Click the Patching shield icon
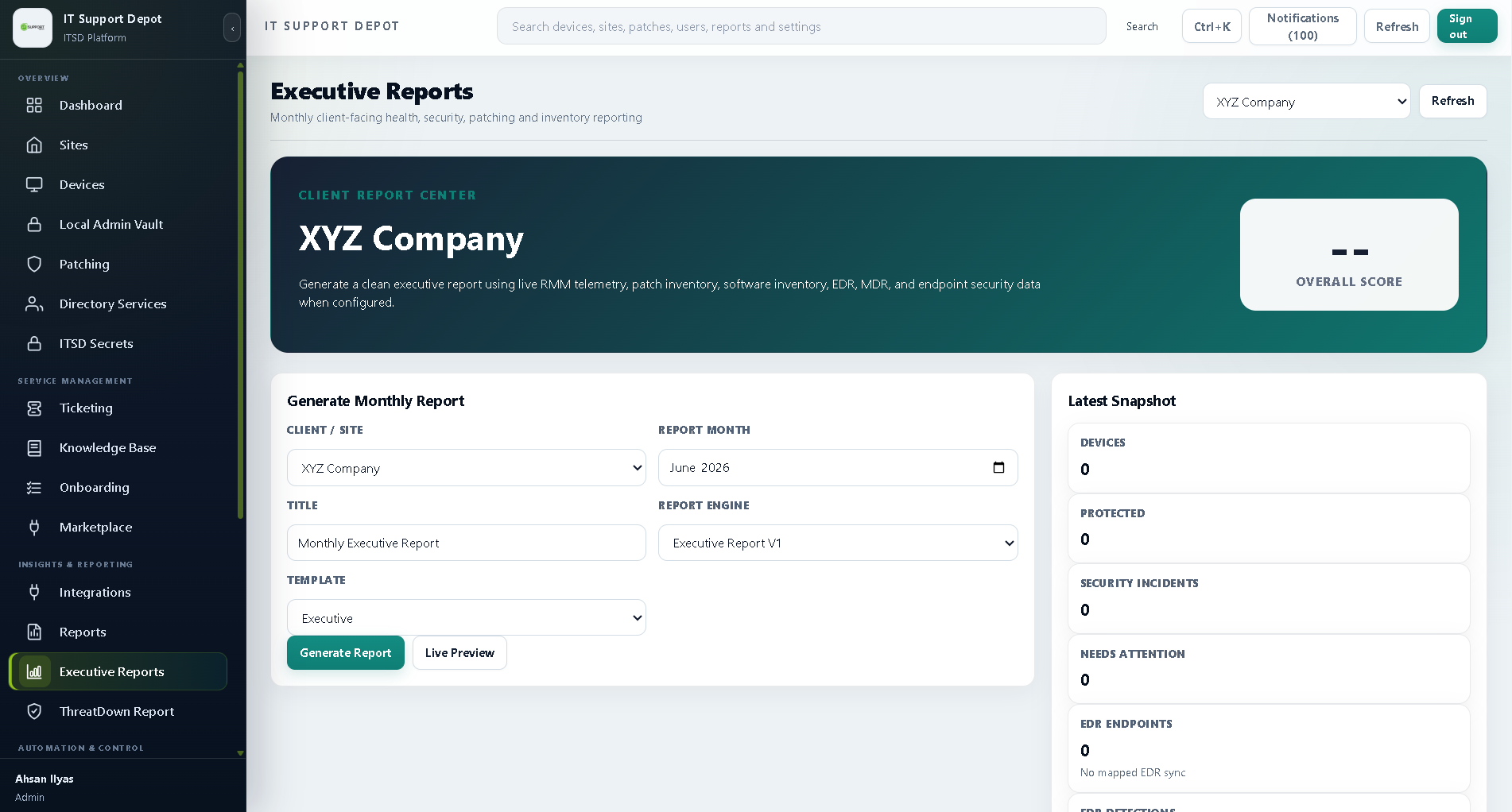The image size is (1512, 812). 34,264
